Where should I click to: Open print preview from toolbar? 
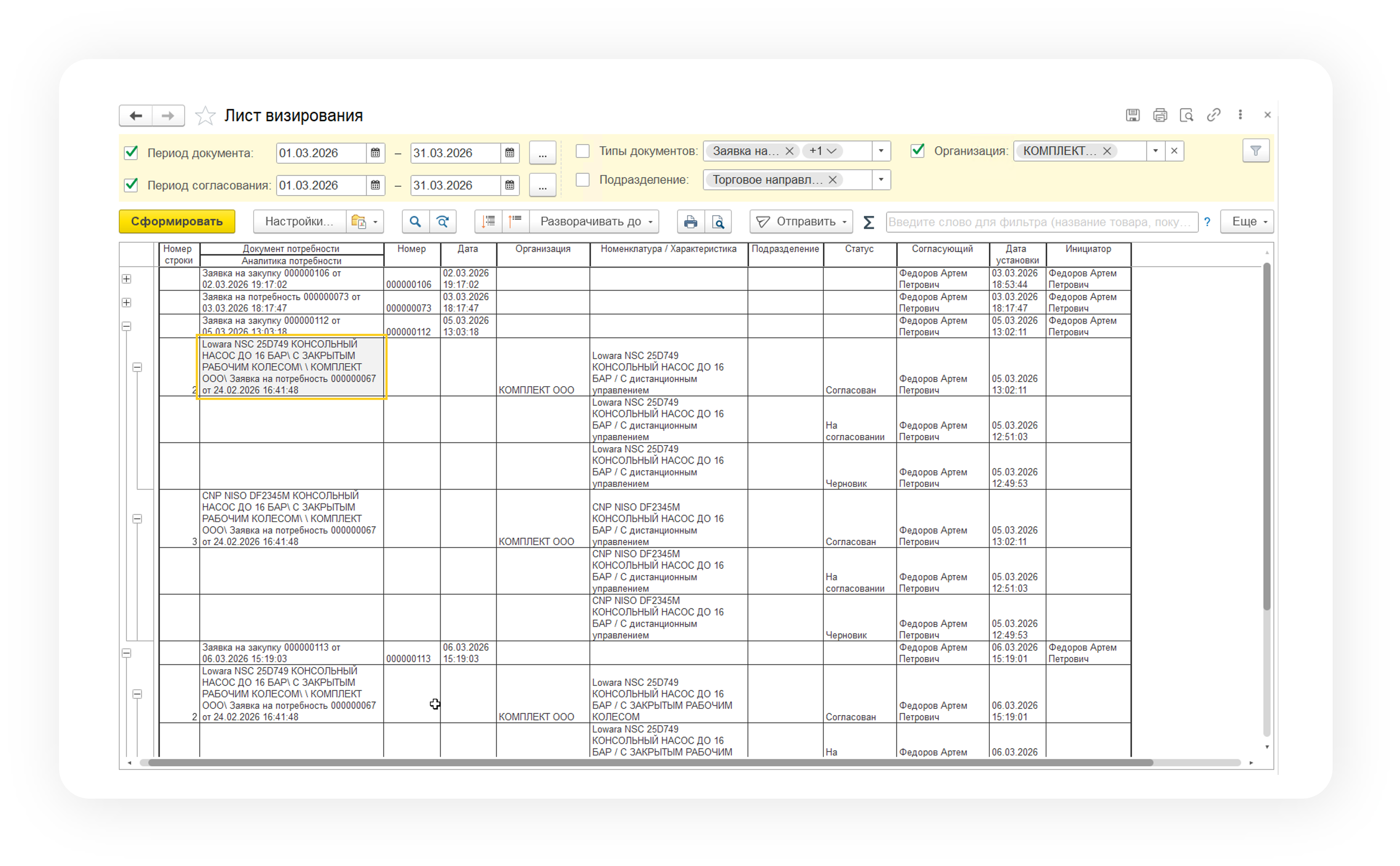[x=718, y=221]
